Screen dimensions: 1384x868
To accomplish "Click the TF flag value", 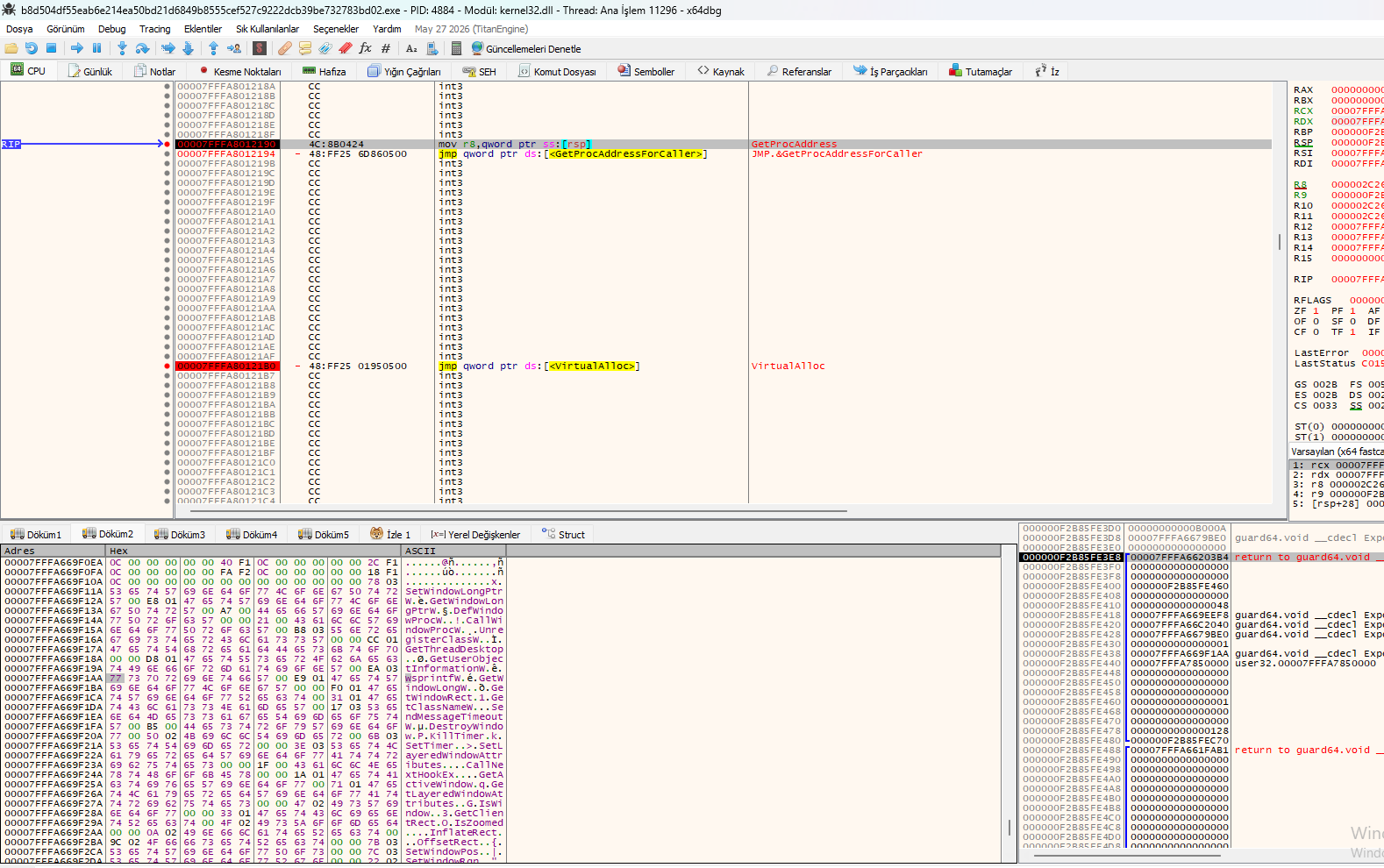I will (1352, 331).
